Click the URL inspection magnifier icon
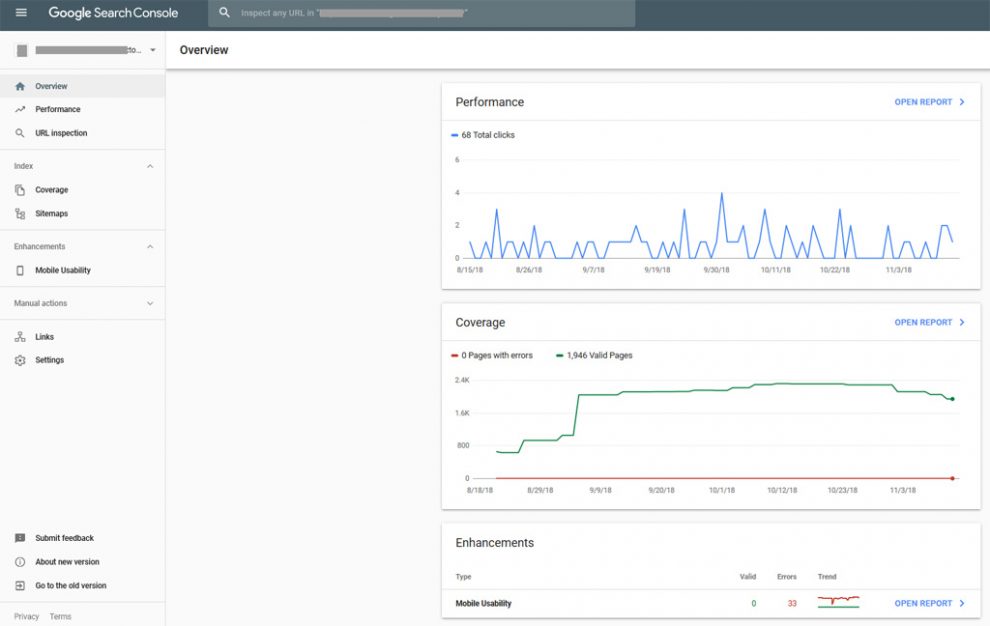This screenshot has width=990, height=626. (x=20, y=133)
